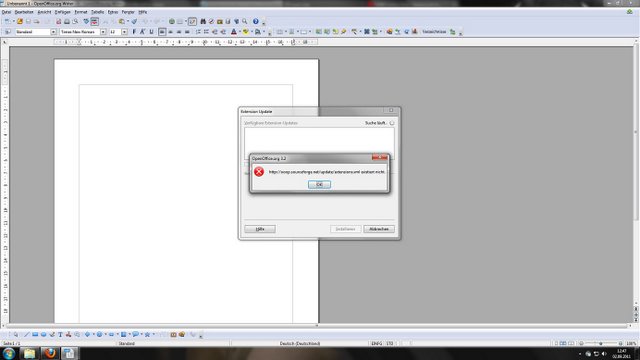640x360 pixels.
Task: Toggle Bold formatting in the toolbar
Action: point(134,32)
